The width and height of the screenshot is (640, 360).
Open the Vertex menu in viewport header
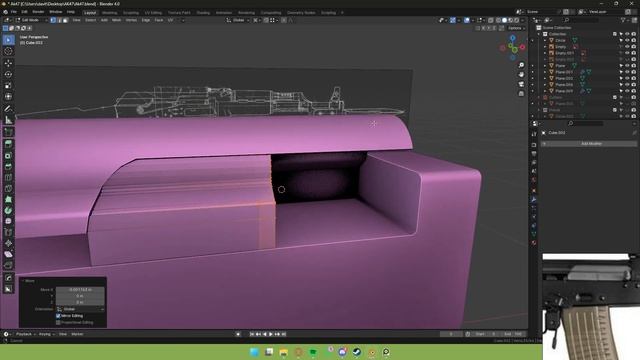[131, 20]
